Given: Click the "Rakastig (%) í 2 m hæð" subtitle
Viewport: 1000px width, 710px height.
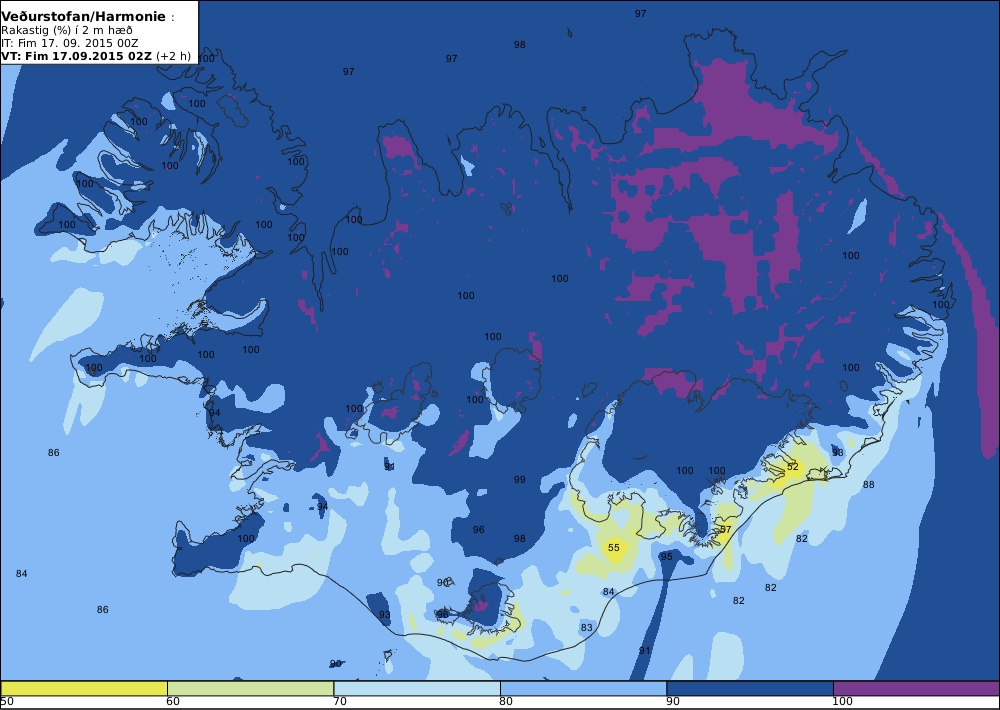Looking at the screenshot, I should tap(67, 31).
